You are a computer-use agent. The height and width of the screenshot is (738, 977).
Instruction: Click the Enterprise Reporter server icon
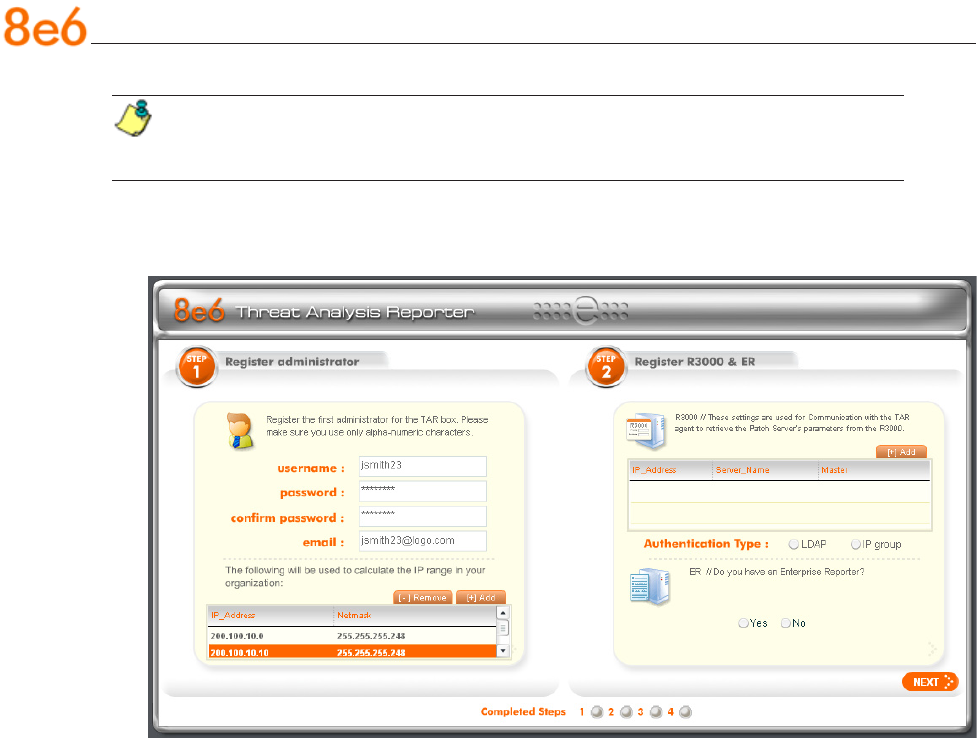(x=650, y=586)
